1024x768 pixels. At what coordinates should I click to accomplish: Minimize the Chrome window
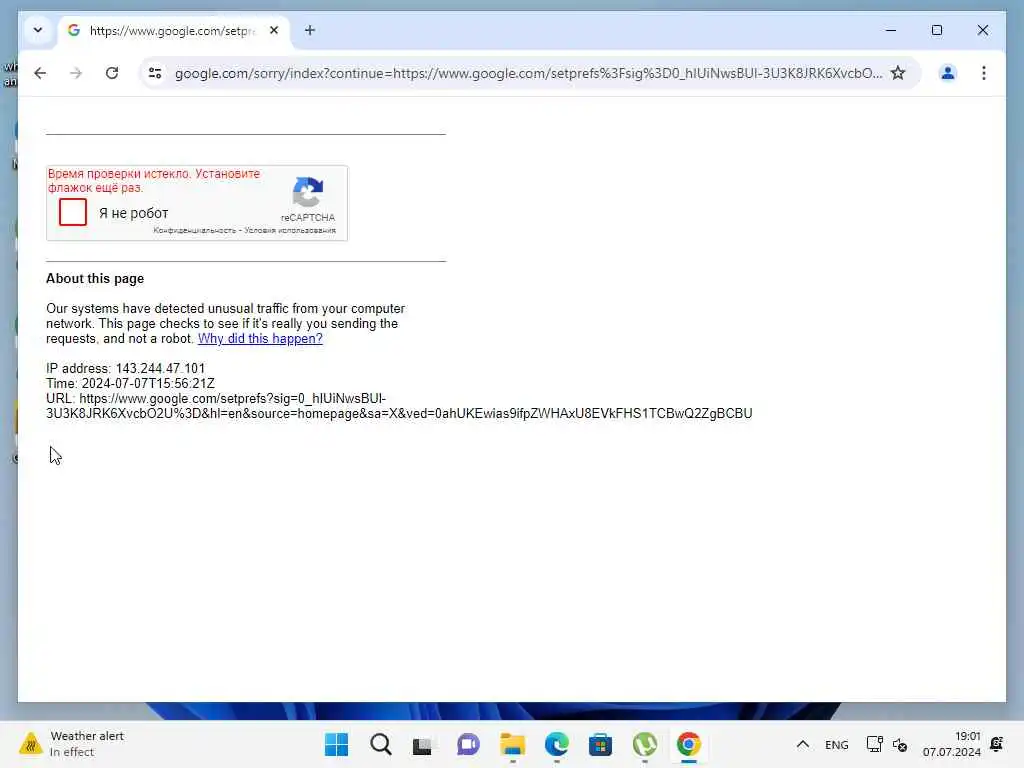tap(891, 30)
